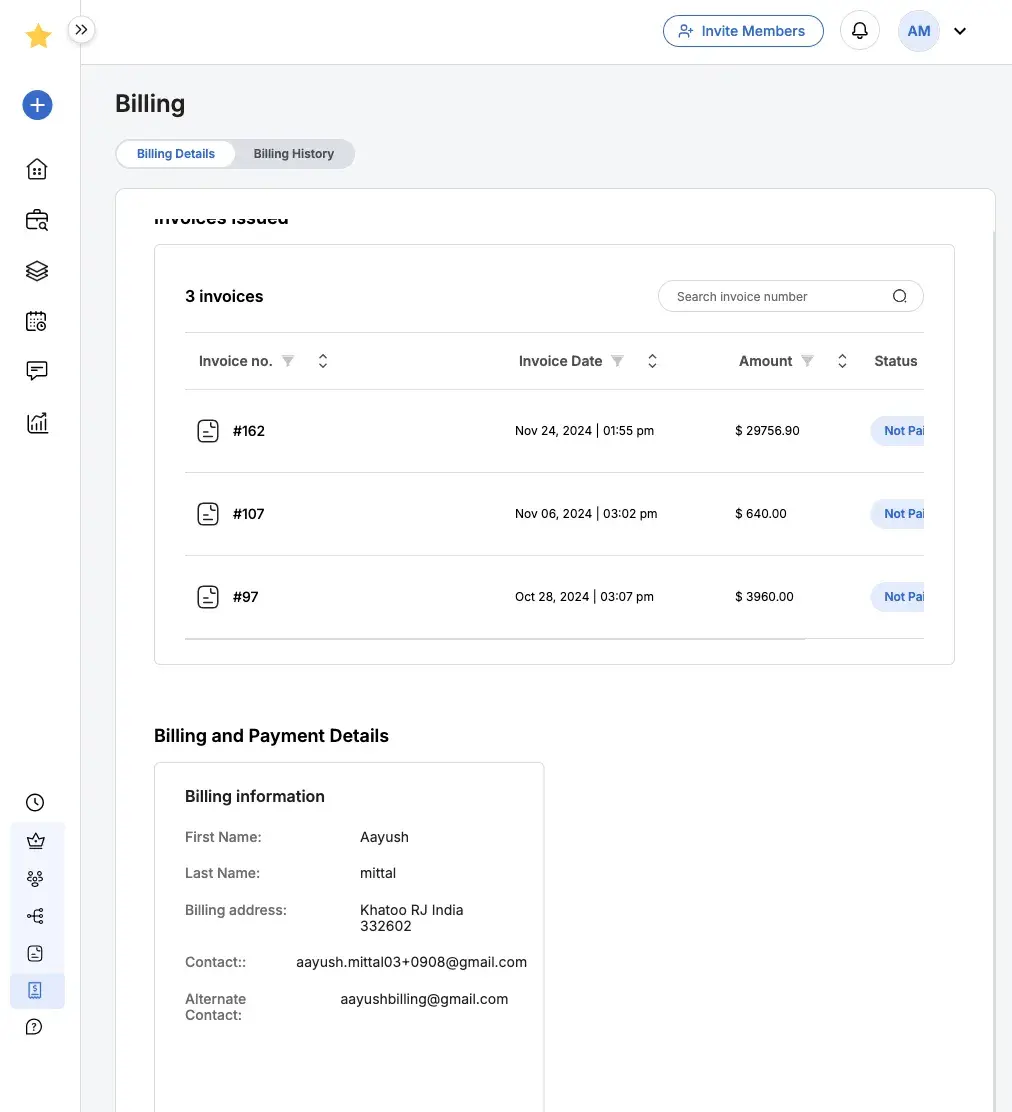This screenshot has width=1012, height=1112.
Task: Open the analytics chart sidebar icon
Action: (37, 422)
